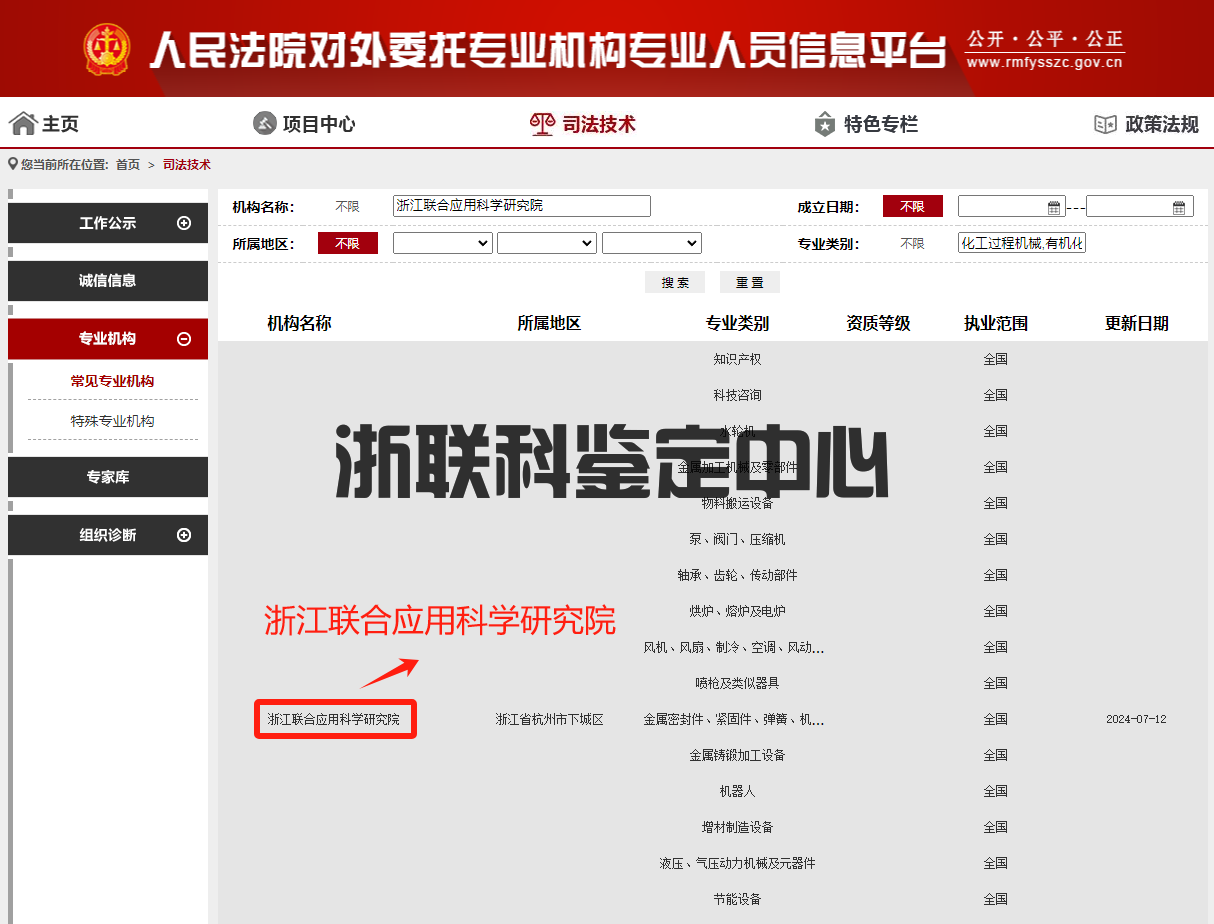Screen dimensions: 1214x924
Task: Click the star badge icon beside 特色专栏
Action: (825, 124)
